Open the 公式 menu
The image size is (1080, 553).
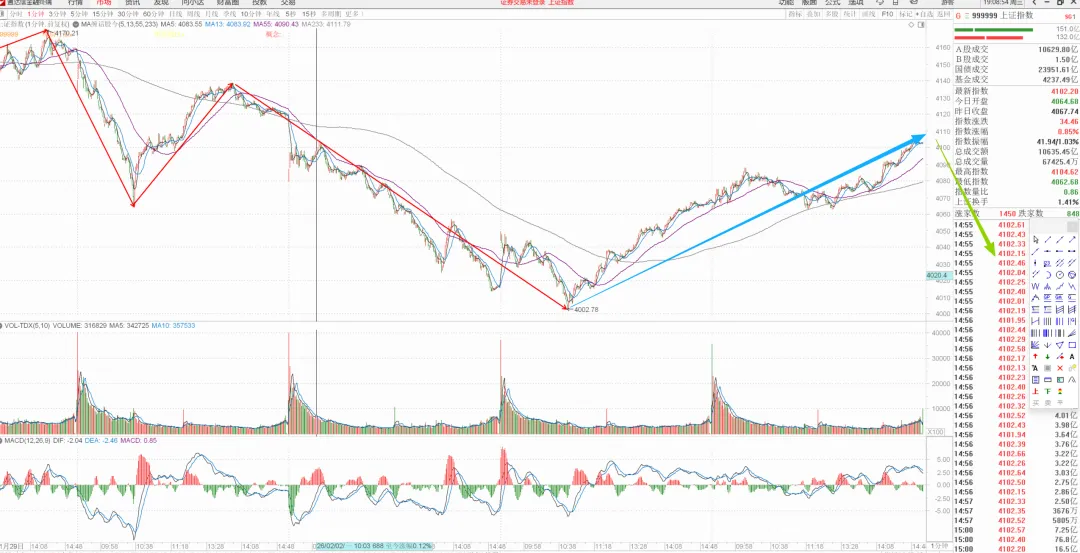point(833,3)
